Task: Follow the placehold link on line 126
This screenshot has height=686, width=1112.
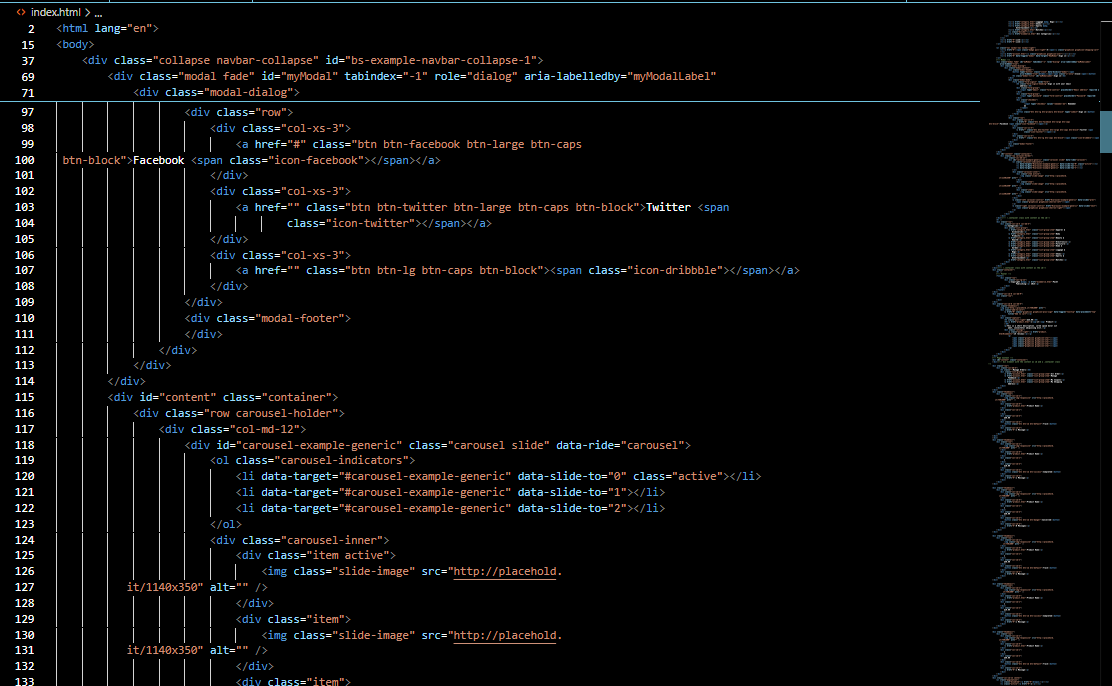Action: 506,572
